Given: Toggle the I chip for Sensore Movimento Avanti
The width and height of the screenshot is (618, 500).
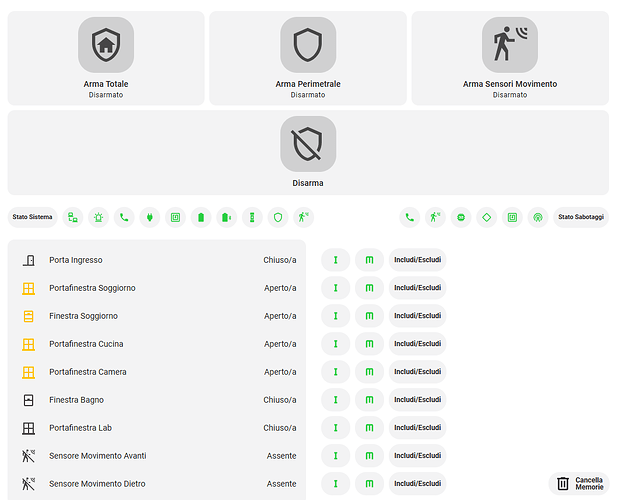Looking at the screenshot, I should [335, 455].
